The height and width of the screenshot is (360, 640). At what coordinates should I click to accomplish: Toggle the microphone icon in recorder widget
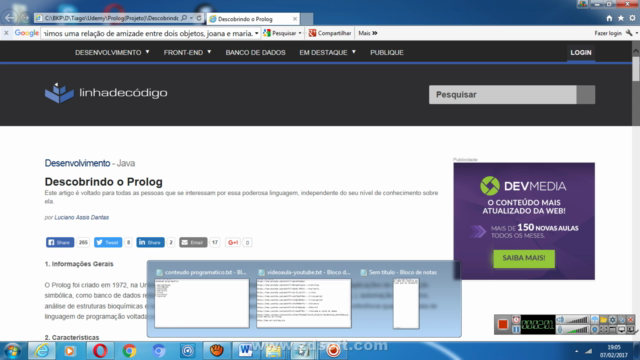pos(560,329)
